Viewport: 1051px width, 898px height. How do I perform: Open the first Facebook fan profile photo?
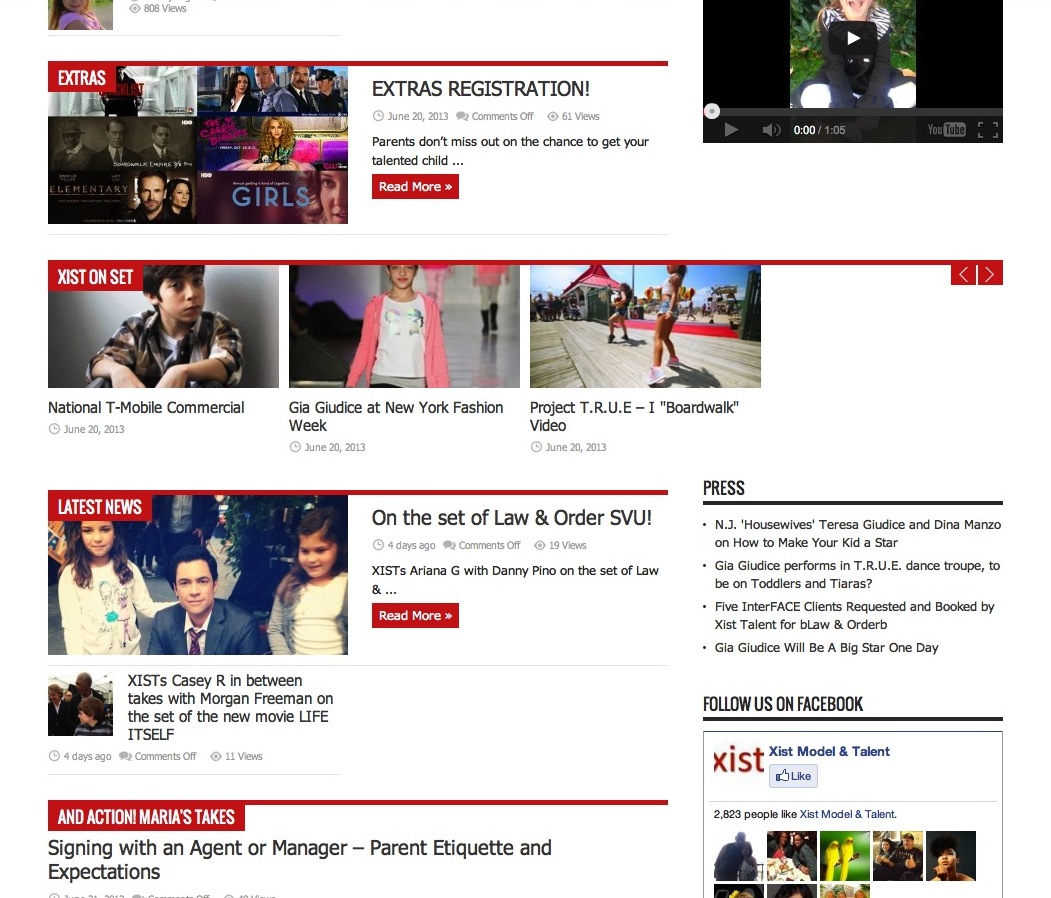(x=739, y=856)
